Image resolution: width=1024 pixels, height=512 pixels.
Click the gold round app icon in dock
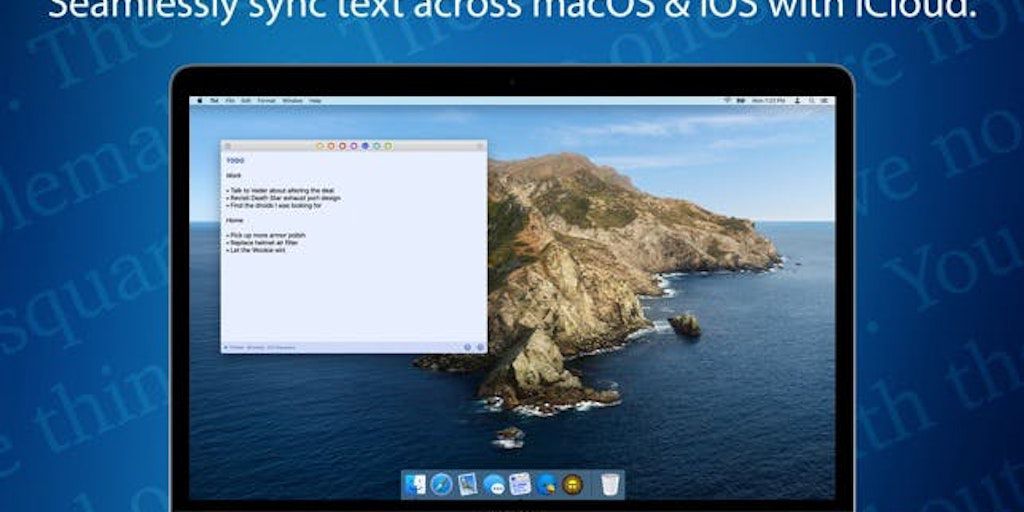(572, 485)
